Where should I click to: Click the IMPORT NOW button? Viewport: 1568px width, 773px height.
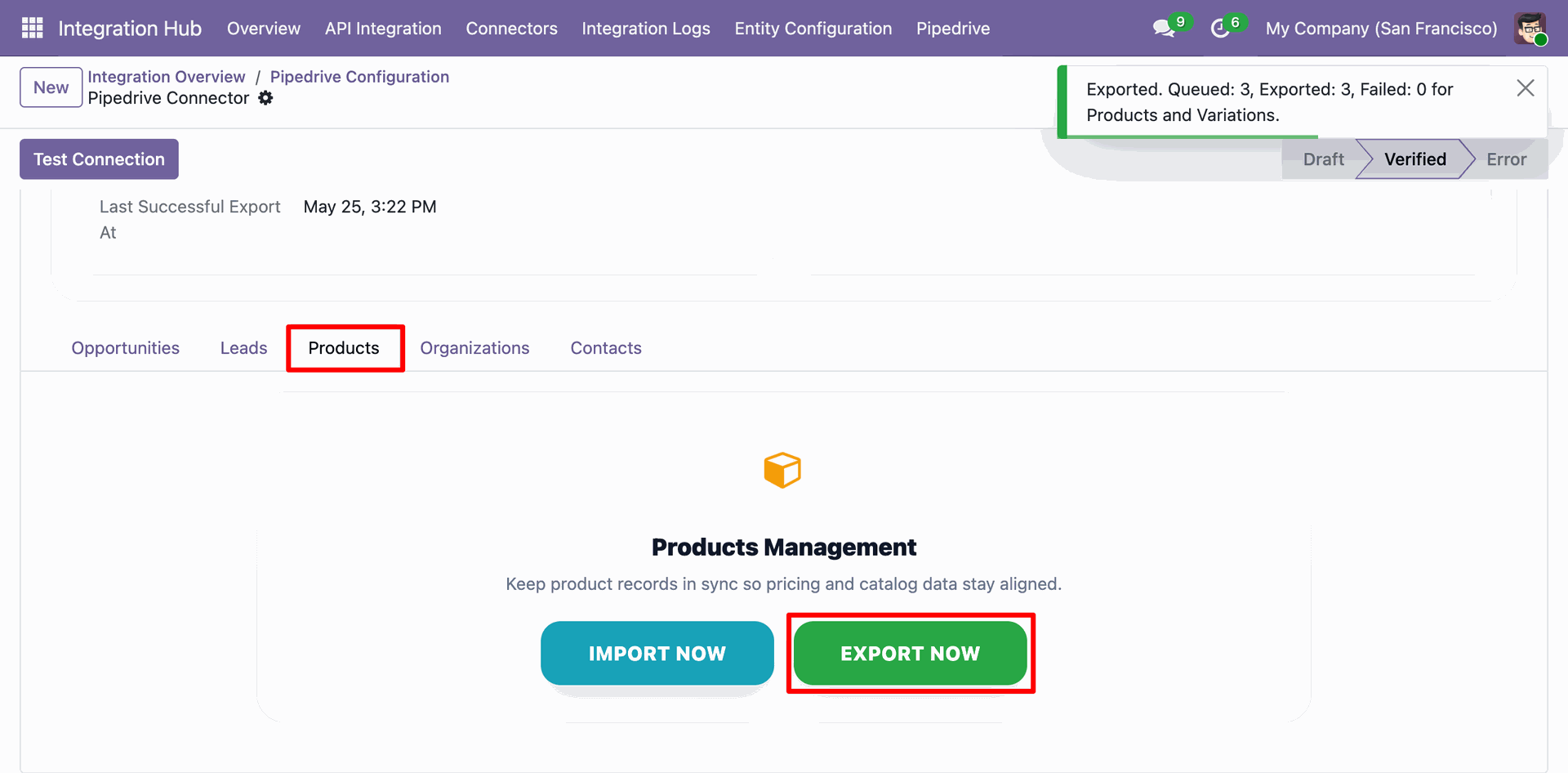(657, 653)
